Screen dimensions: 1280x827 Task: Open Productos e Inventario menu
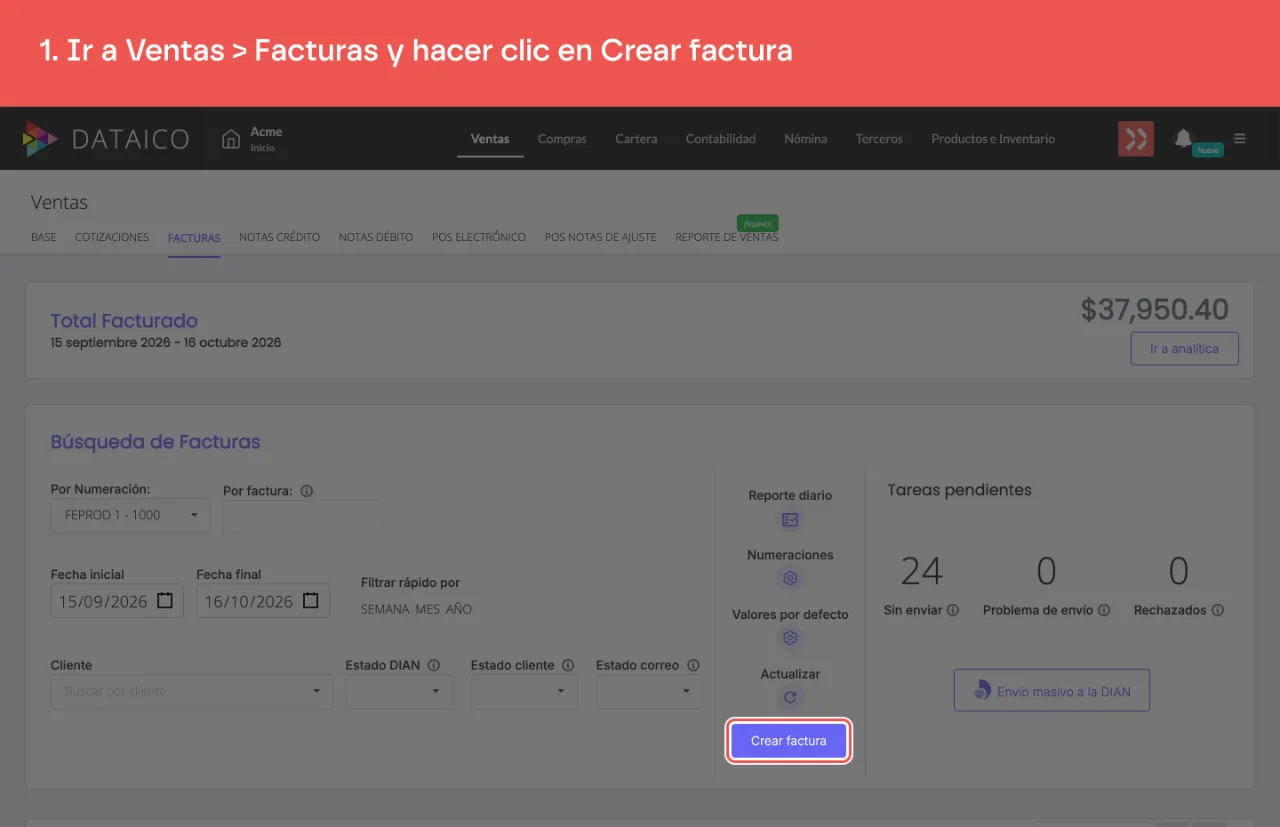click(x=993, y=139)
